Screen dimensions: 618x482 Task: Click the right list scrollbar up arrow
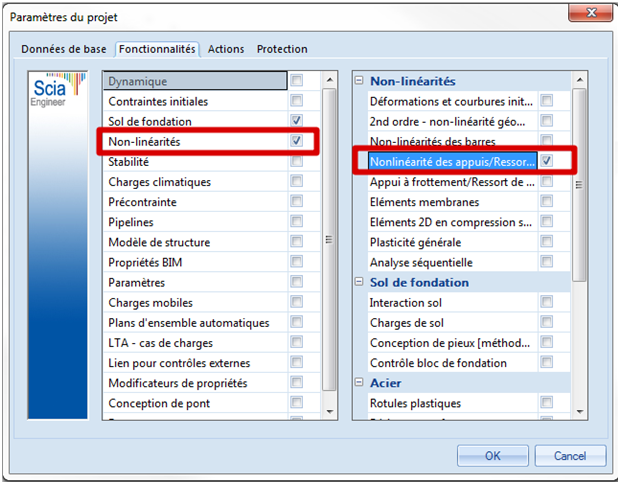tap(579, 79)
